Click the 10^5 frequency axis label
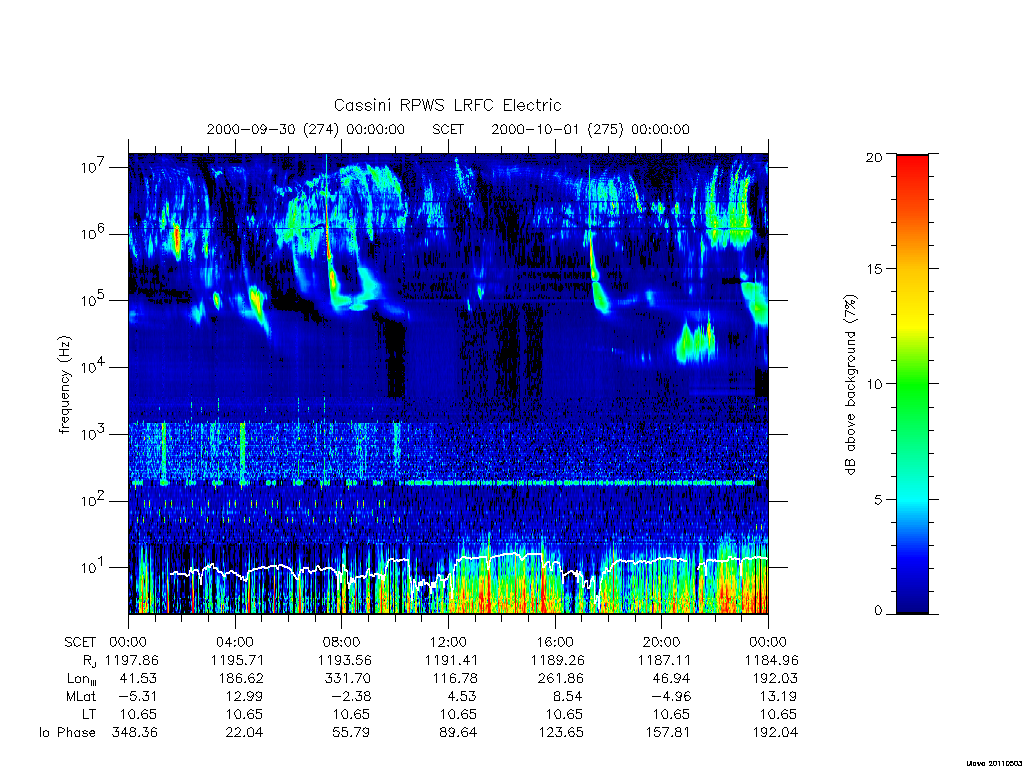Screen dimensions: 1024x768 pyautogui.click(x=93, y=300)
